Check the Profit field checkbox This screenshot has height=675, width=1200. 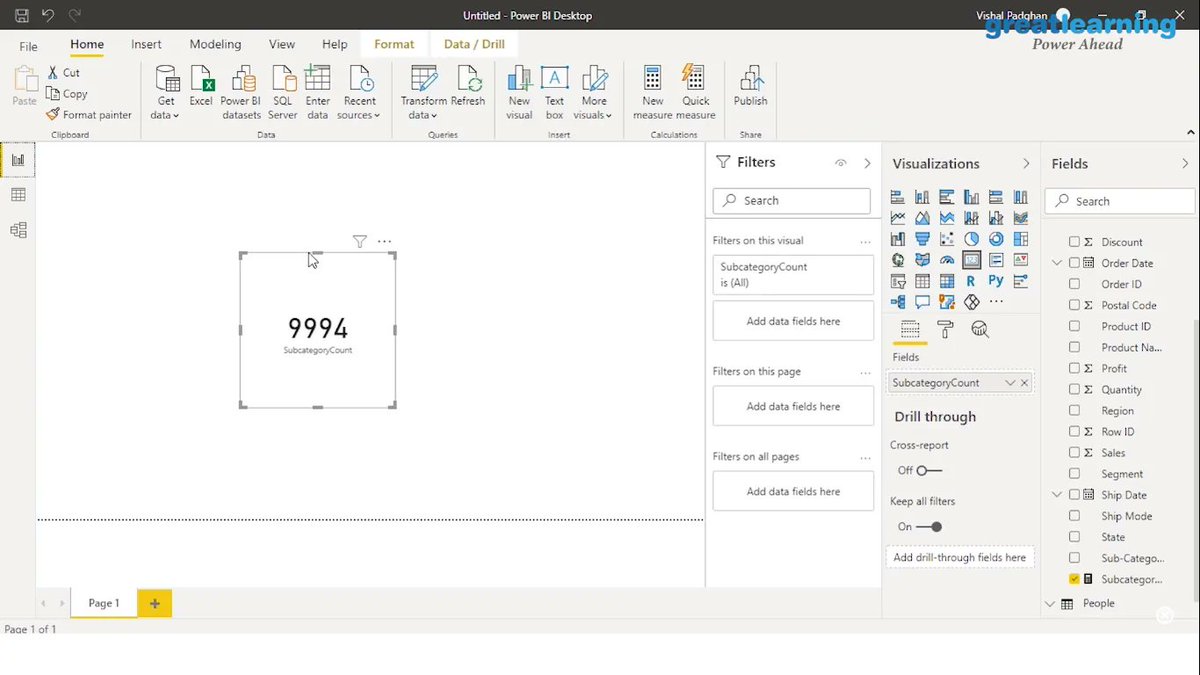(x=1074, y=368)
